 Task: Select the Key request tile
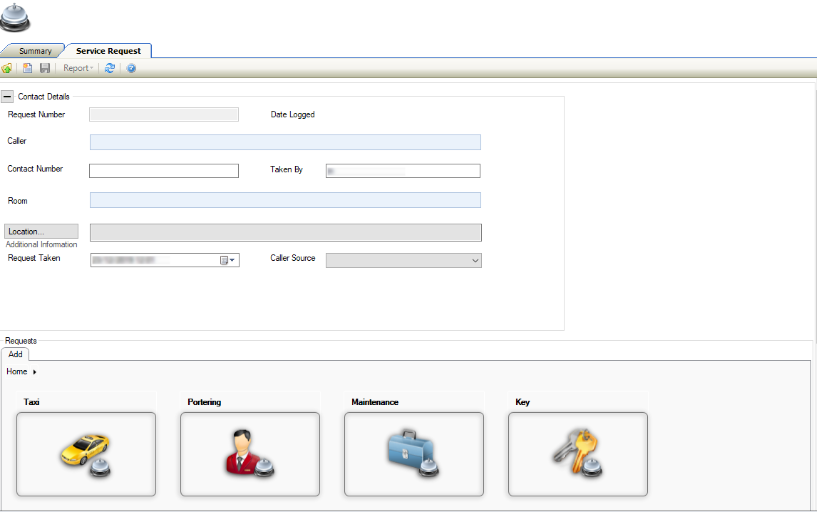(578, 453)
